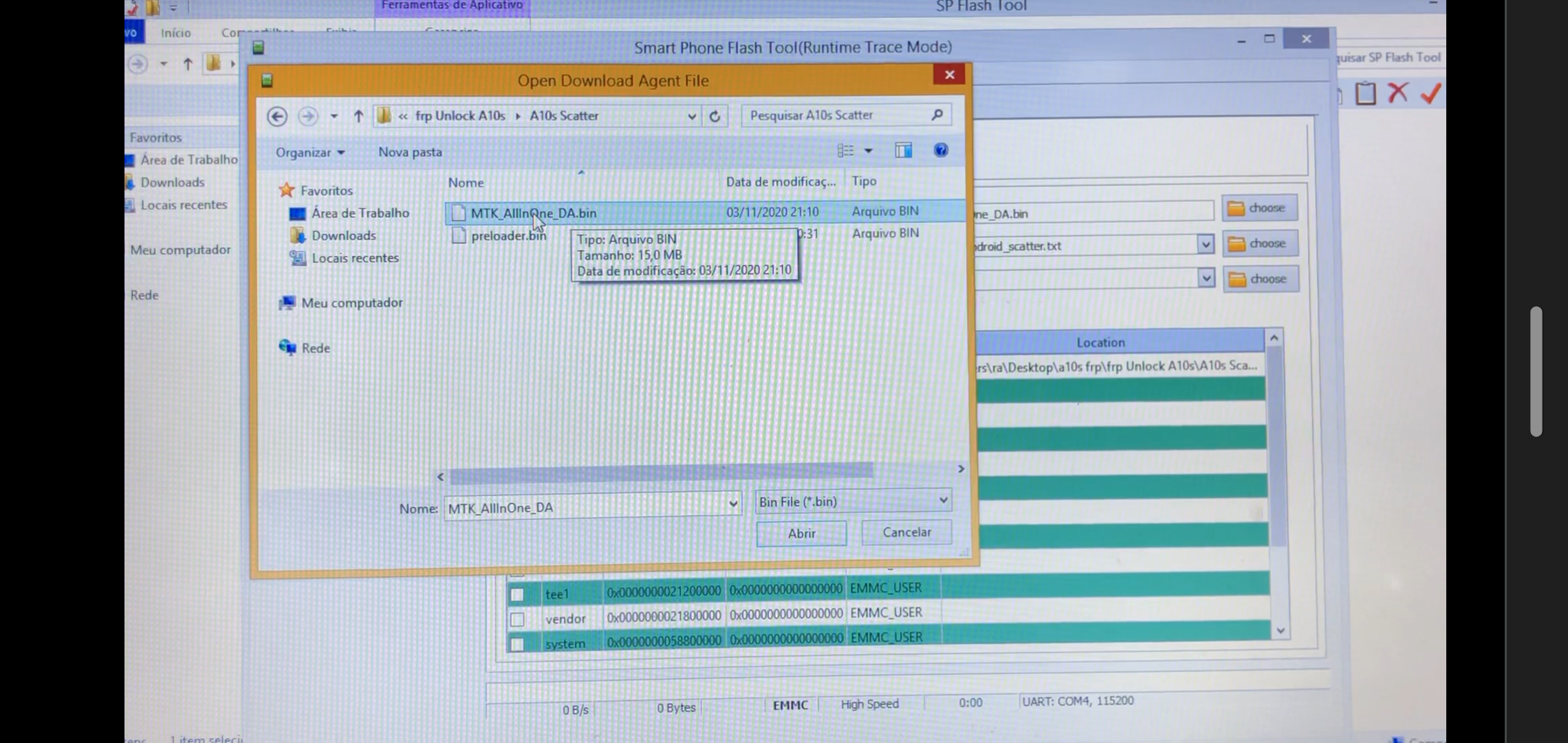Click third choose button for authentication file

[x=1261, y=279]
